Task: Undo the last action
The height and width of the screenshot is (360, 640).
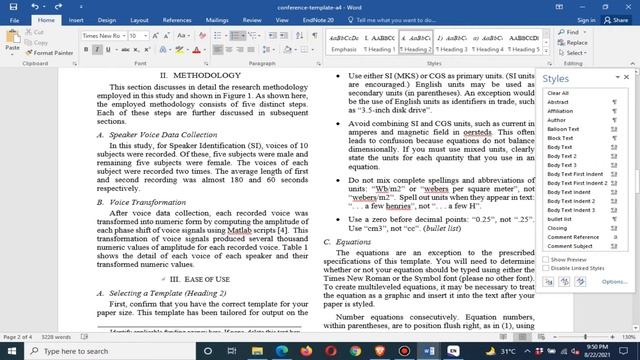Action: [x=35, y=7]
